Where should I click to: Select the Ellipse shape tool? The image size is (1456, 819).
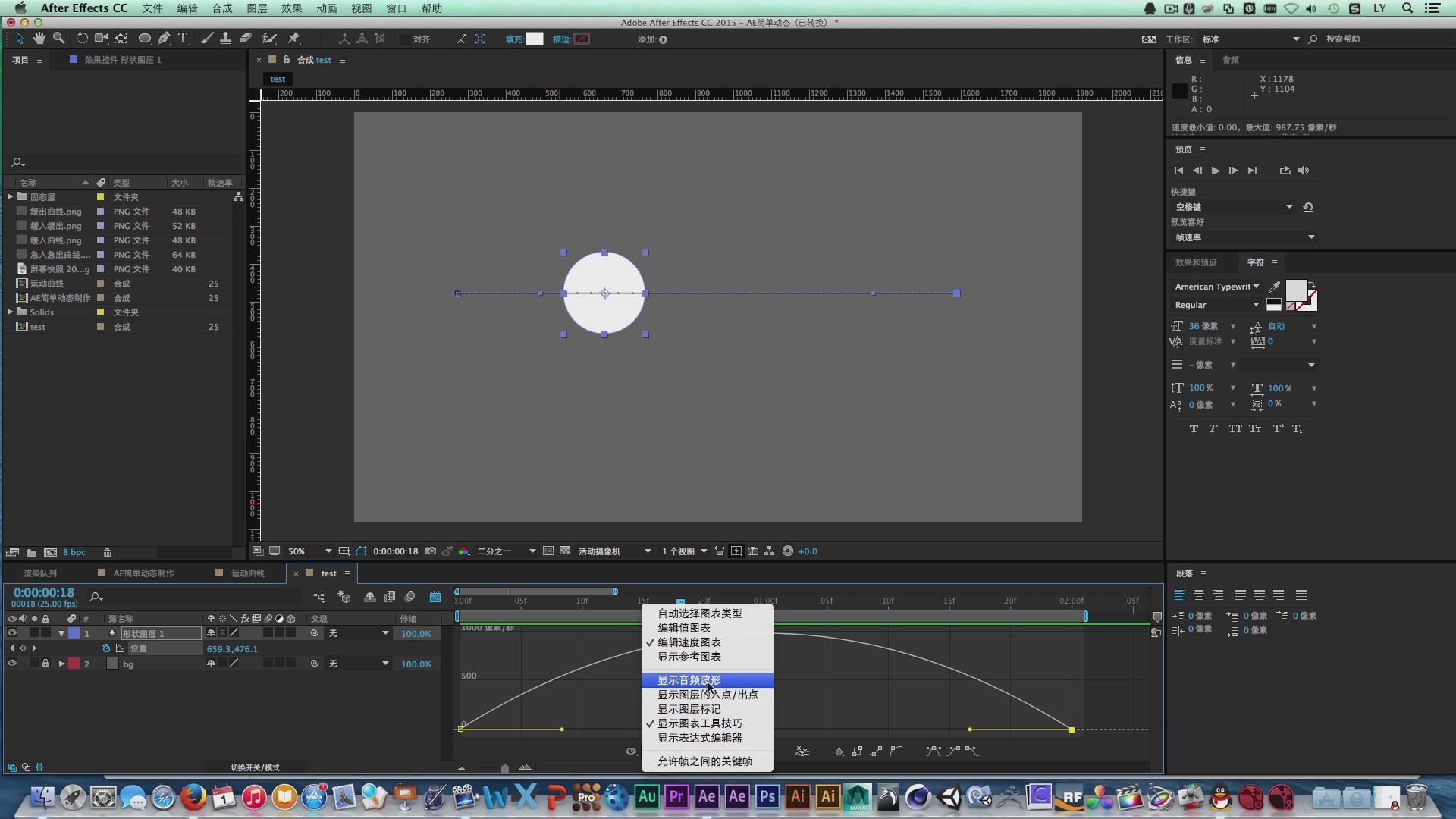click(144, 39)
